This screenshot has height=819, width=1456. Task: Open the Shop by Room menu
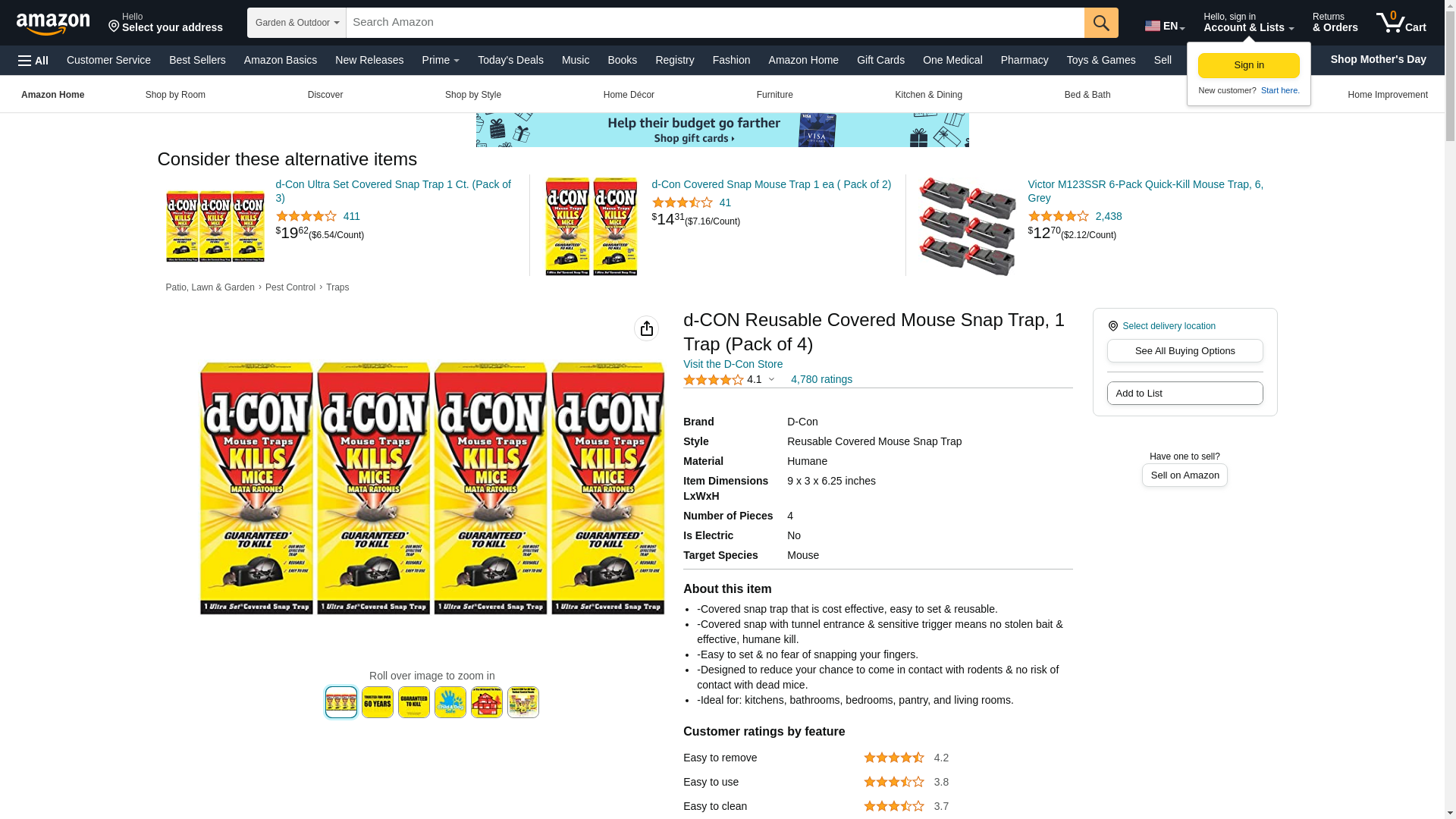[175, 95]
